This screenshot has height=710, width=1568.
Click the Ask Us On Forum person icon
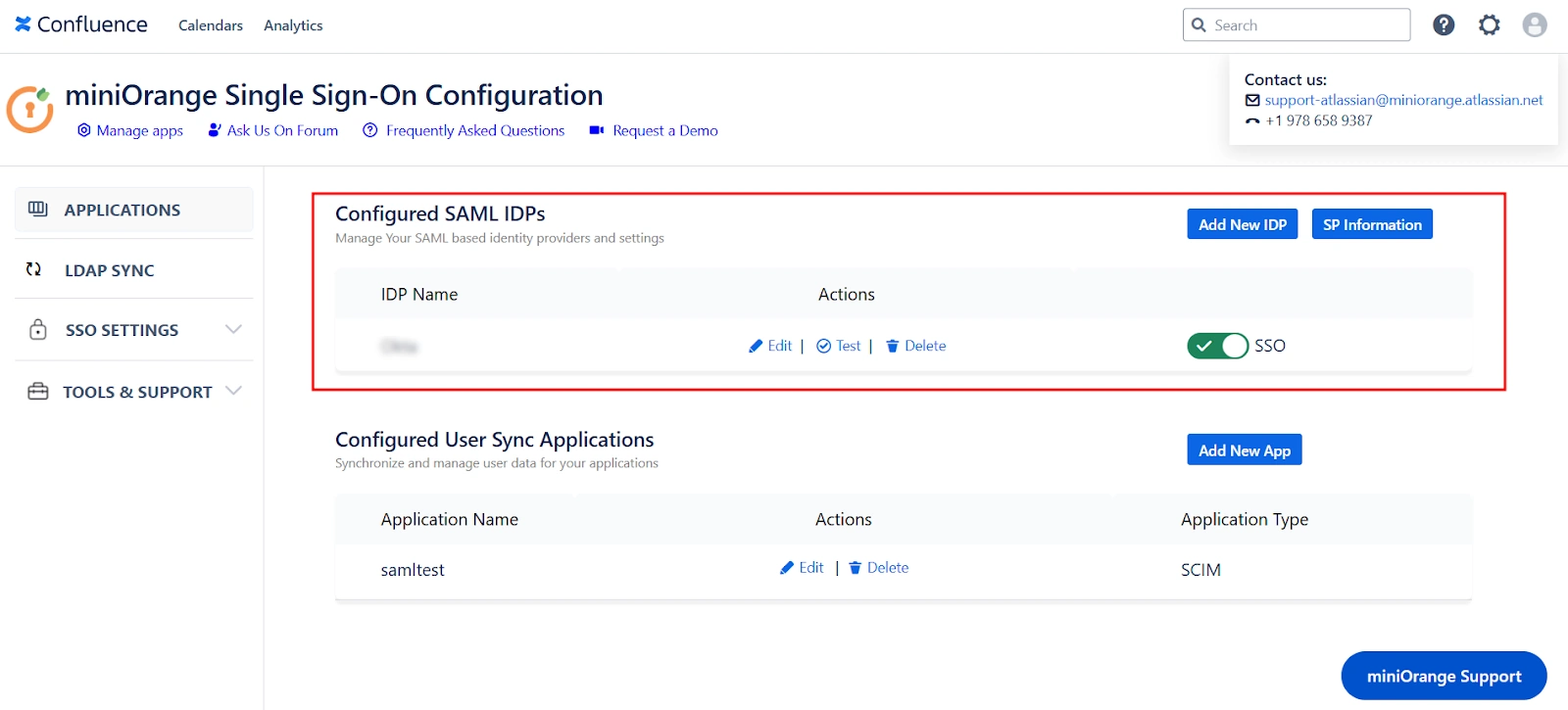[215, 130]
